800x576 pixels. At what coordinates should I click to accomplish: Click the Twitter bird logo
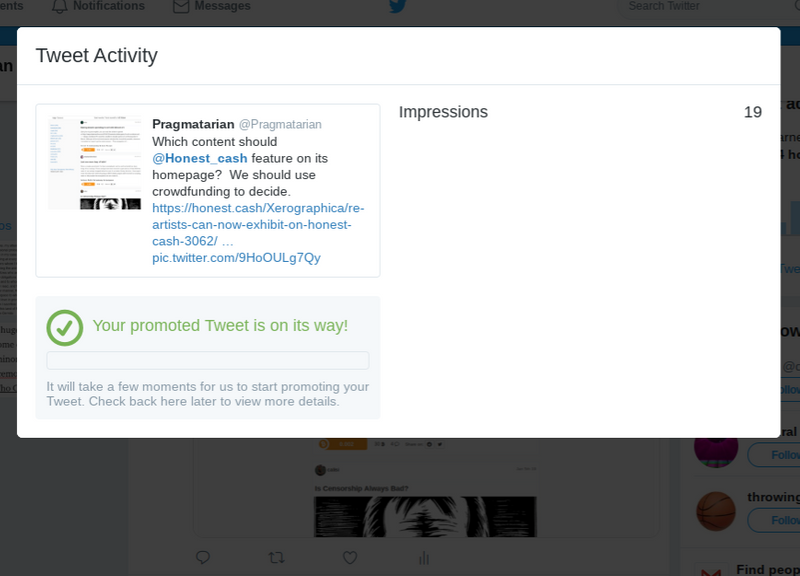coord(398,6)
